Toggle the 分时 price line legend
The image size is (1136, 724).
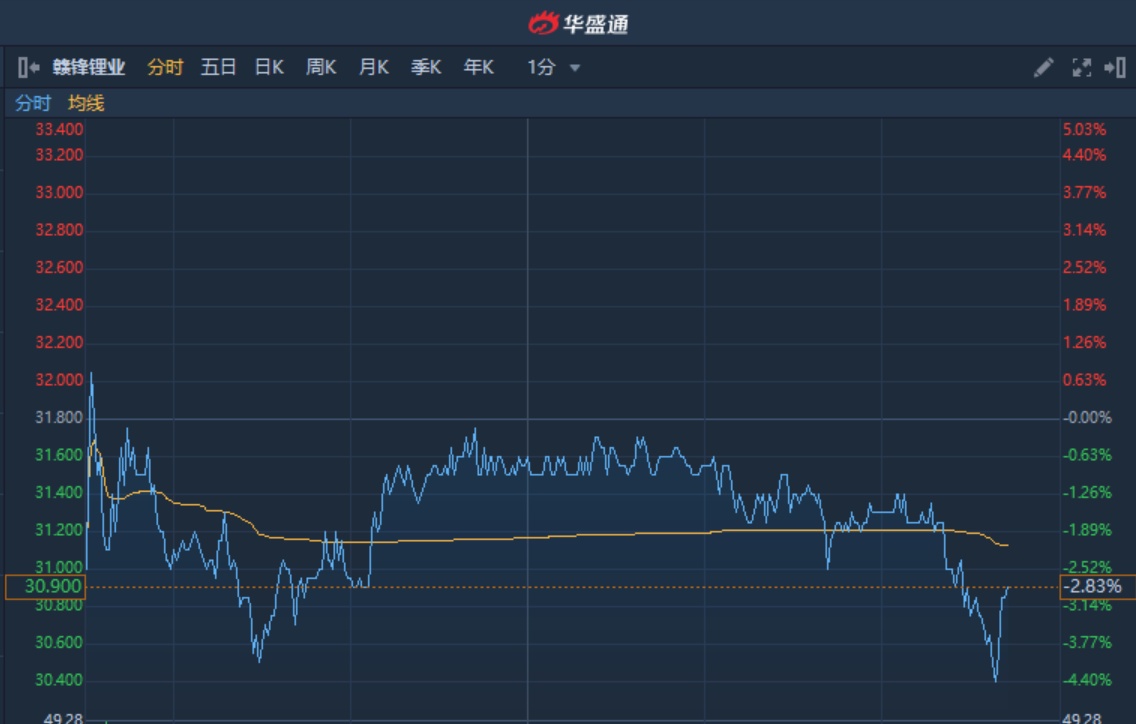(x=33, y=103)
